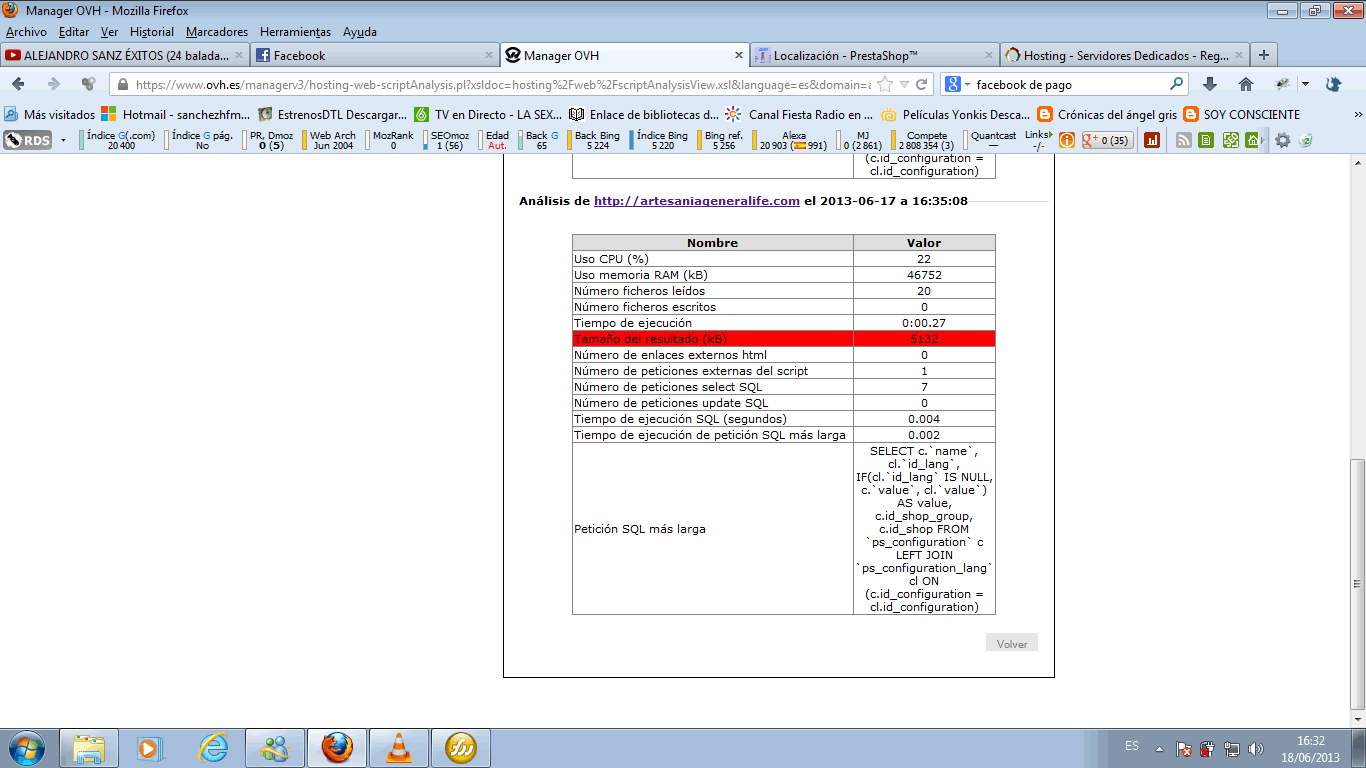Open the artesaniageneralife.com link

point(697,201)
